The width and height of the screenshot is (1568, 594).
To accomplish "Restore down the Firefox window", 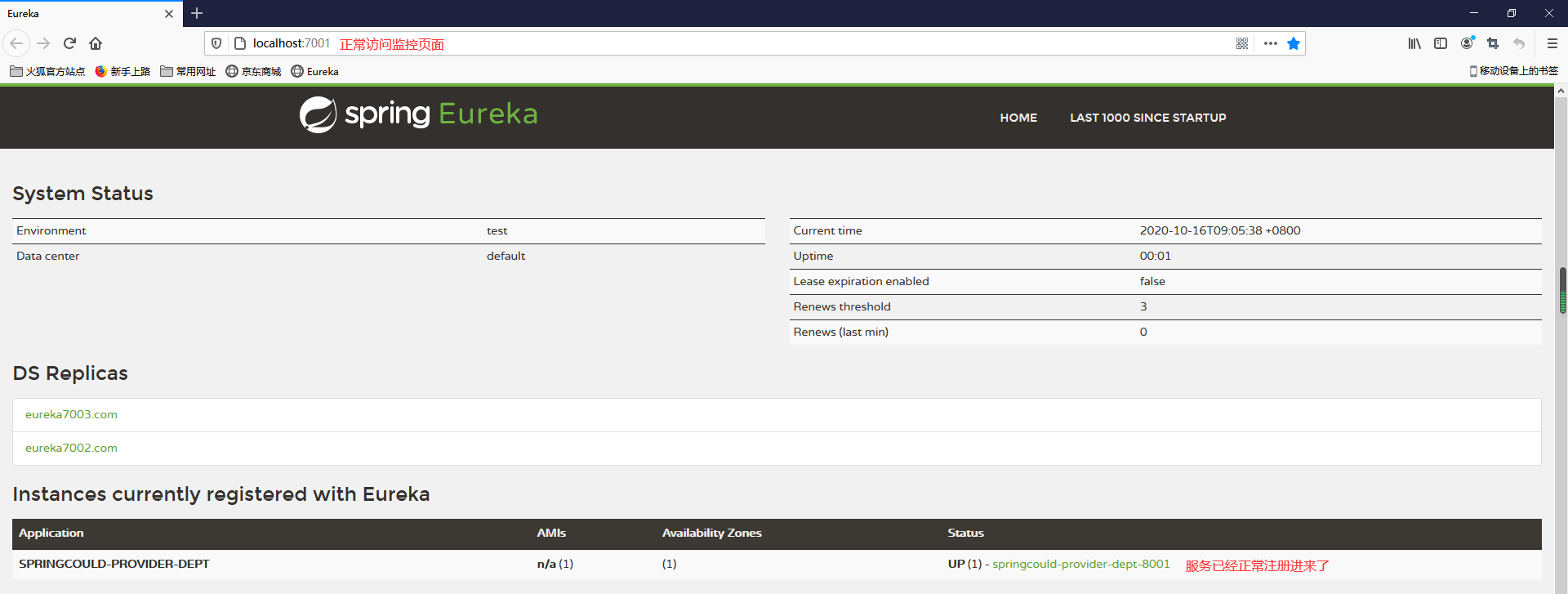I will (1511, 13).
